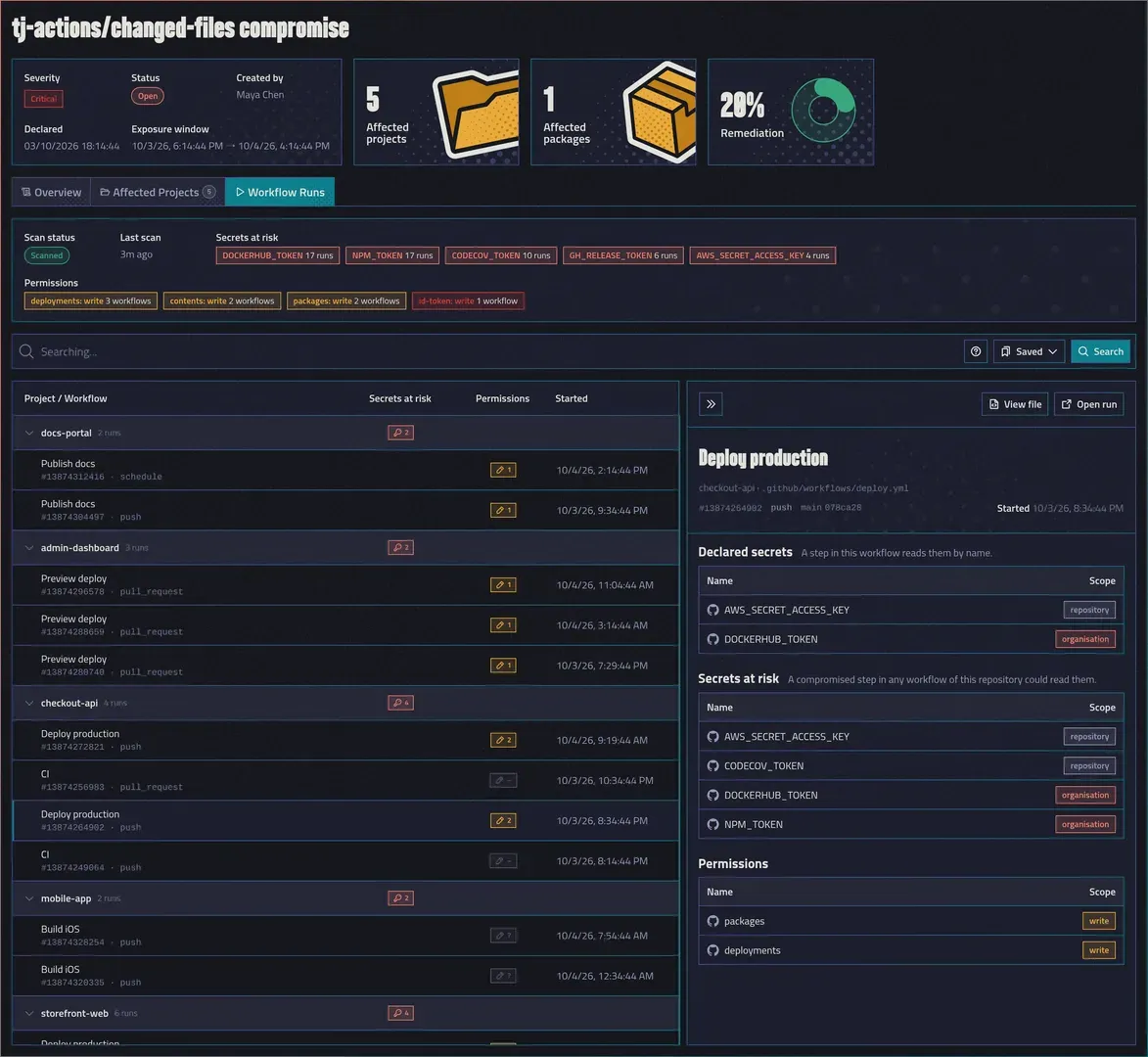Click permissions badge on Preview deploy #13874296578 run
1148x1057 pixels.
point(503,585)
